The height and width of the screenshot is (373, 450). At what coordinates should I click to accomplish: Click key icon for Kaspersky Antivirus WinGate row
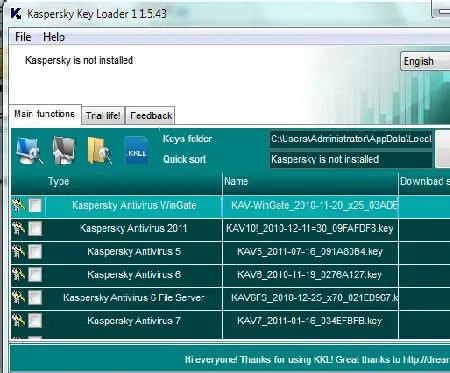coord(19,205)
